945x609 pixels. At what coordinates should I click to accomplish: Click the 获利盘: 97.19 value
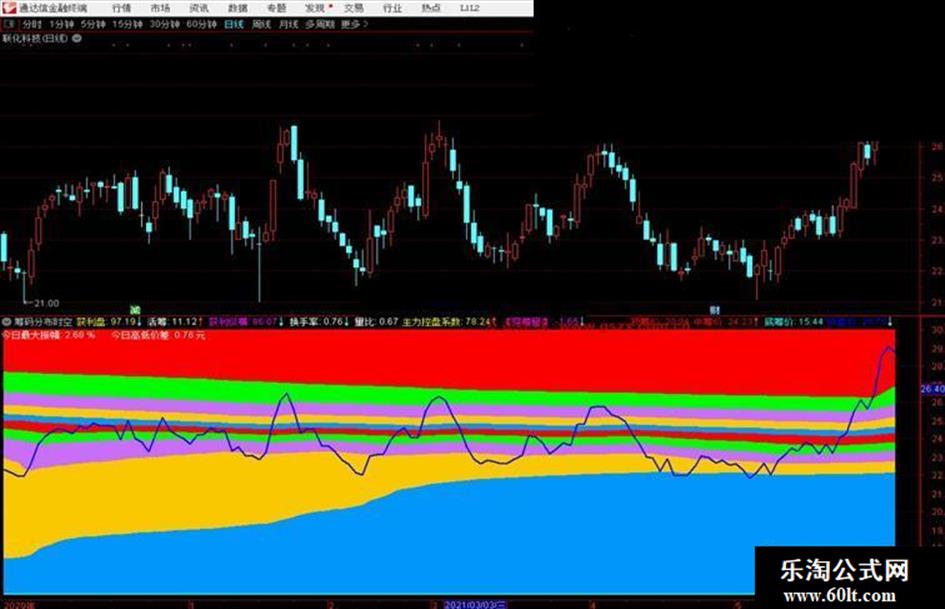[x=108, y=322]
